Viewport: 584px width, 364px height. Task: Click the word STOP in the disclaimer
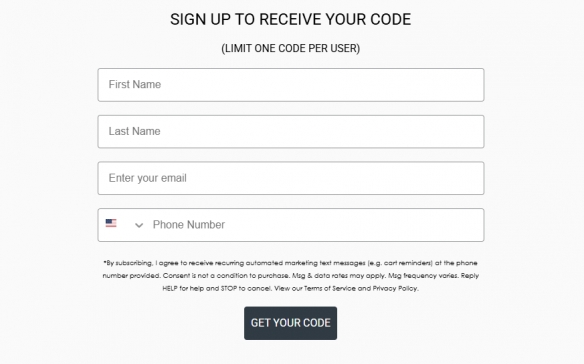click(x=229, y=288)
